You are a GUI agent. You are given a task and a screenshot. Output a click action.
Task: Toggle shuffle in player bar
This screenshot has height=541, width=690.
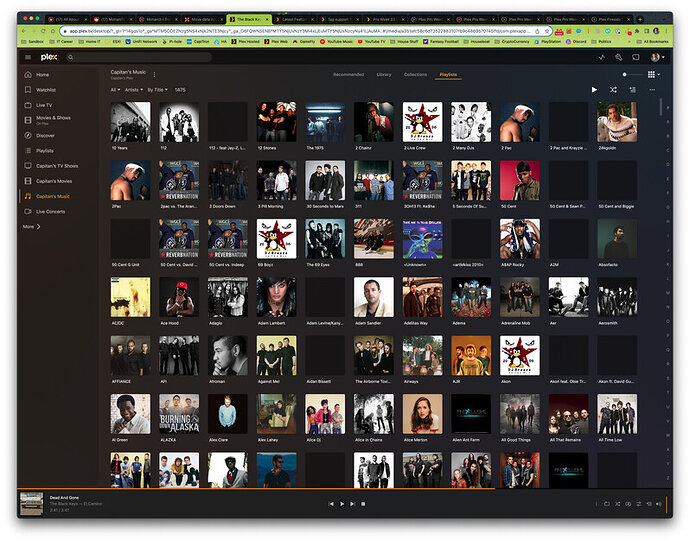point(617,504)
